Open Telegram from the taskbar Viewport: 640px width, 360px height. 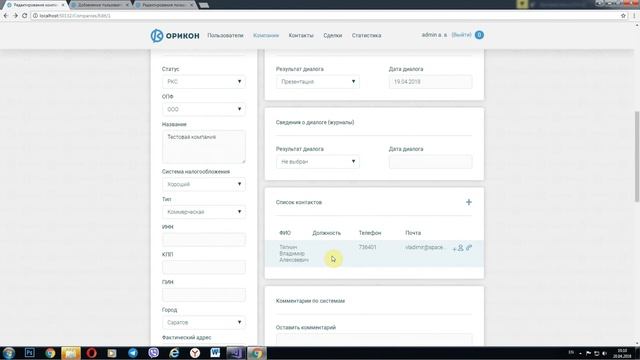(133, 353)
